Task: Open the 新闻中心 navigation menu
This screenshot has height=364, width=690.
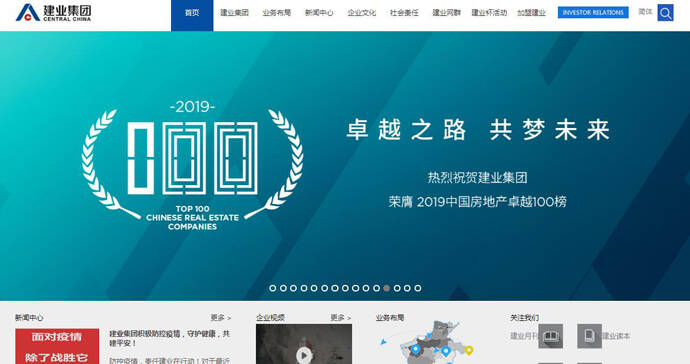Action: [319, 13]
